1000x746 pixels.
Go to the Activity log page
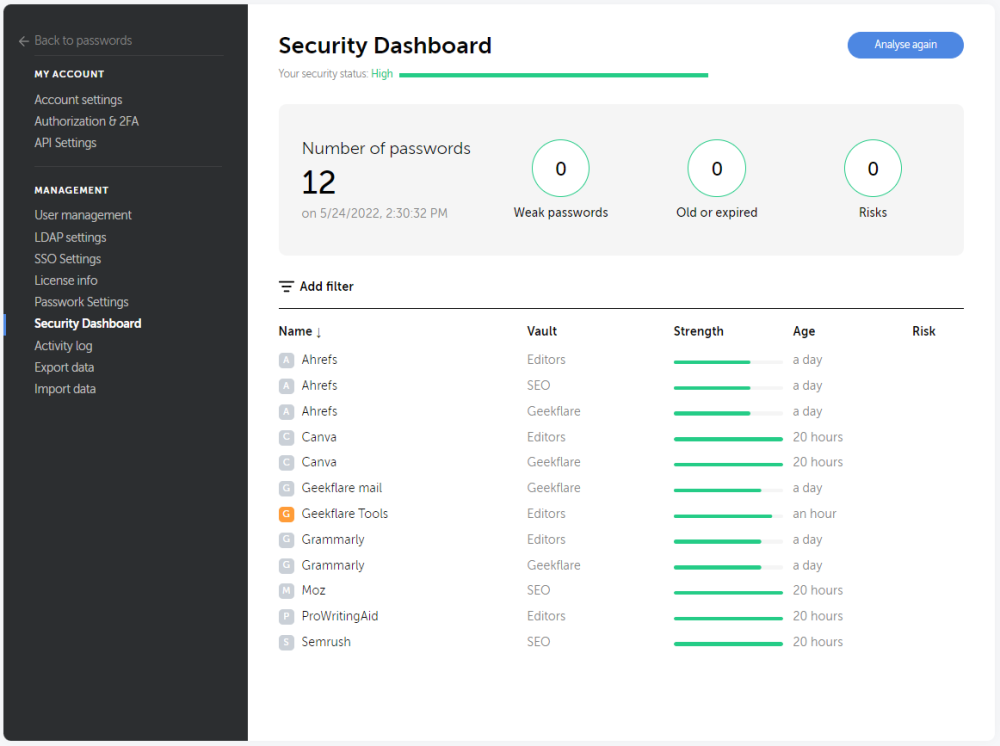tap(63, 346)
